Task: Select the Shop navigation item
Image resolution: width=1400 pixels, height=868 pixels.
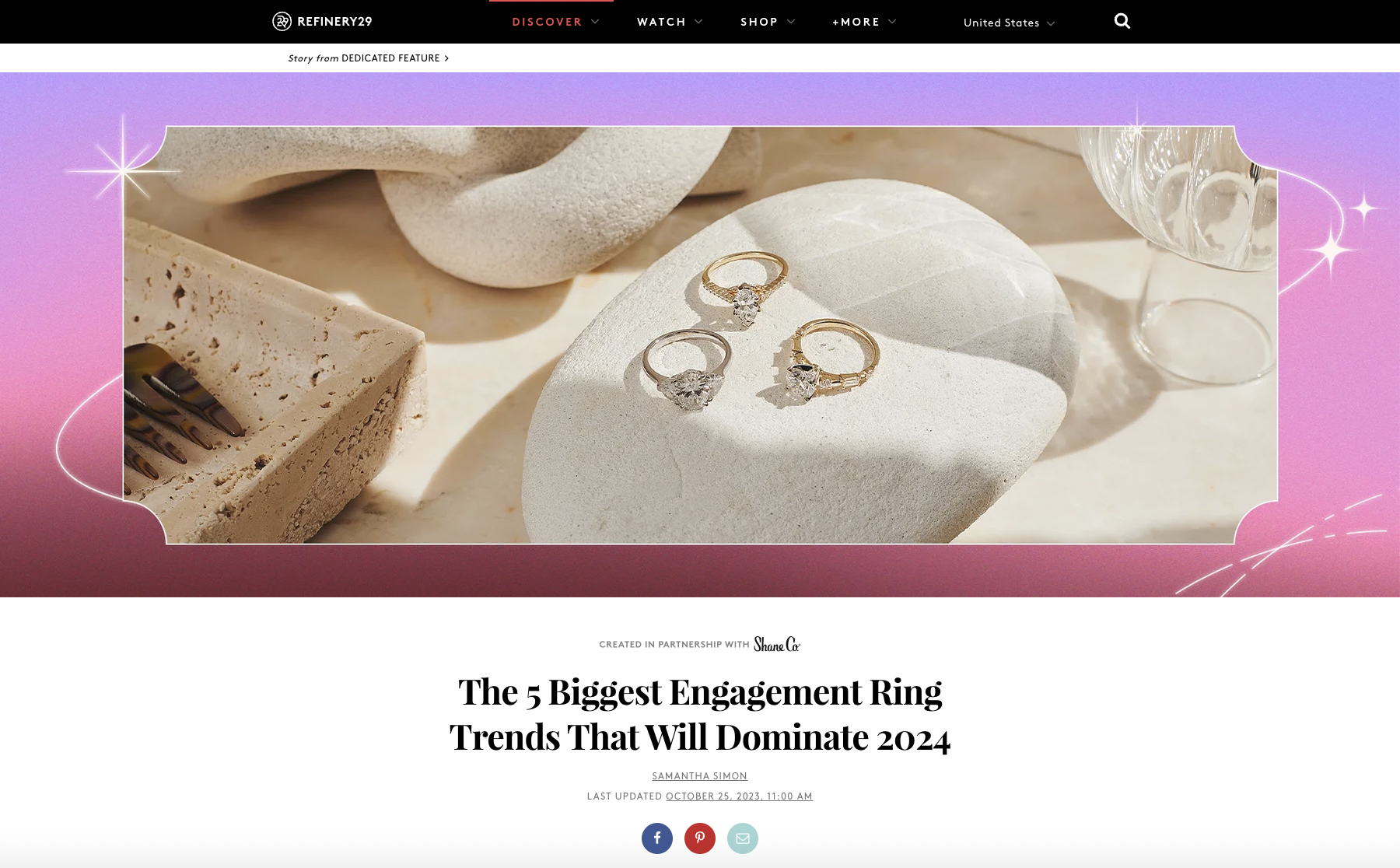Action: click(759, 22)
